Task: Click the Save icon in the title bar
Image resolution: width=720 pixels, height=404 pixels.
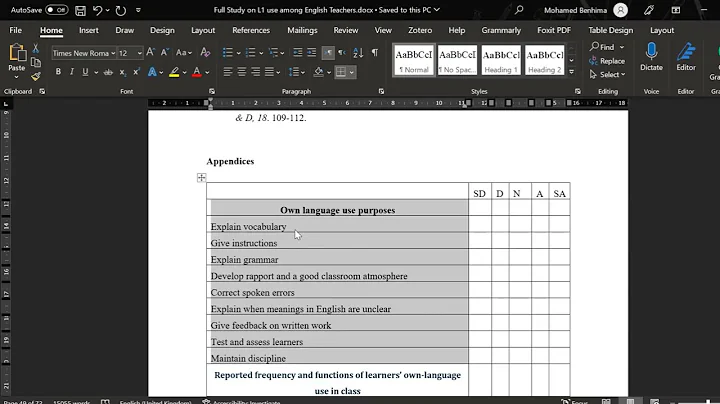Action: click(x=80, y=10)
